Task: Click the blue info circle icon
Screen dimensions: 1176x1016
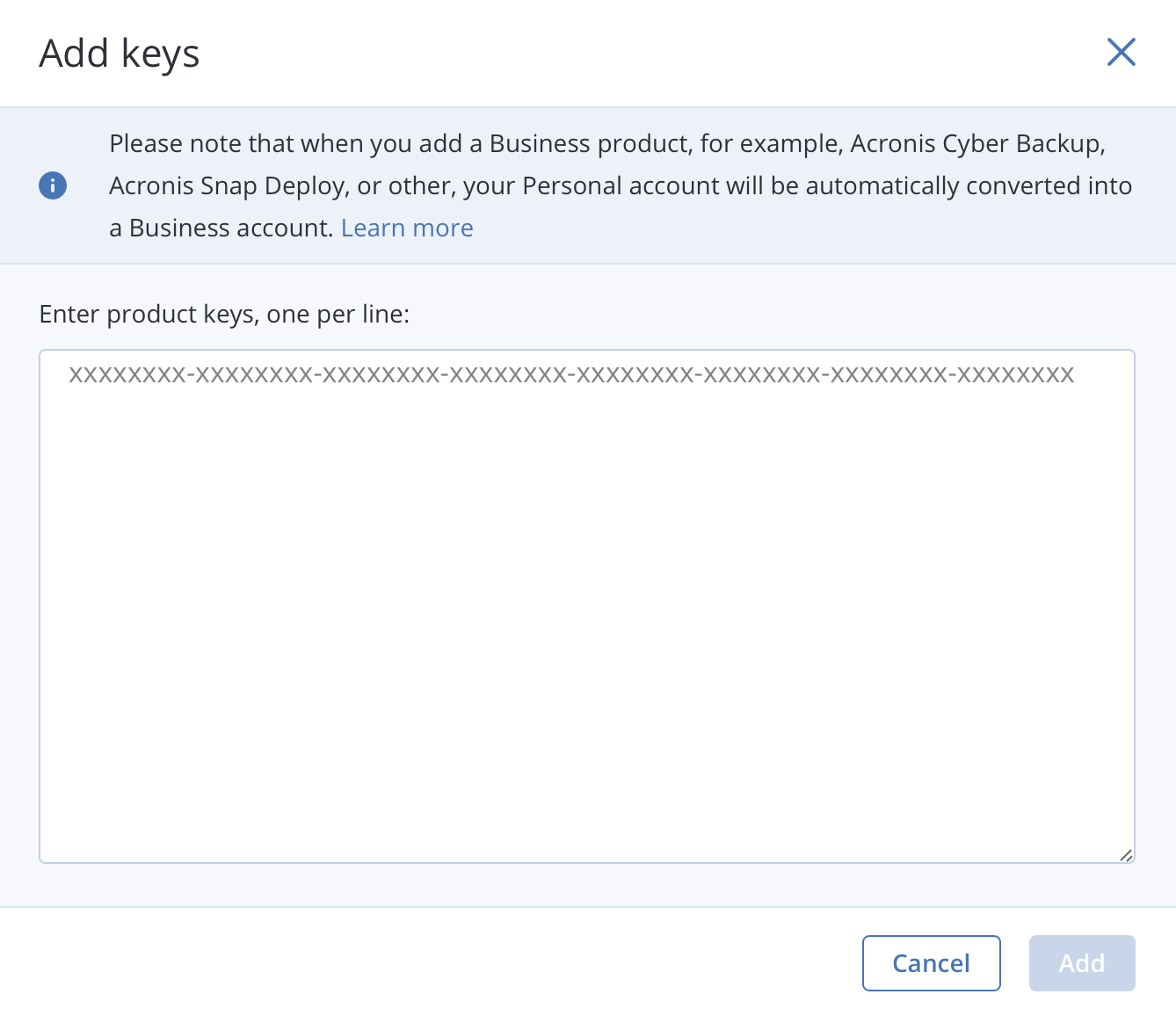Action: (53, 185)
